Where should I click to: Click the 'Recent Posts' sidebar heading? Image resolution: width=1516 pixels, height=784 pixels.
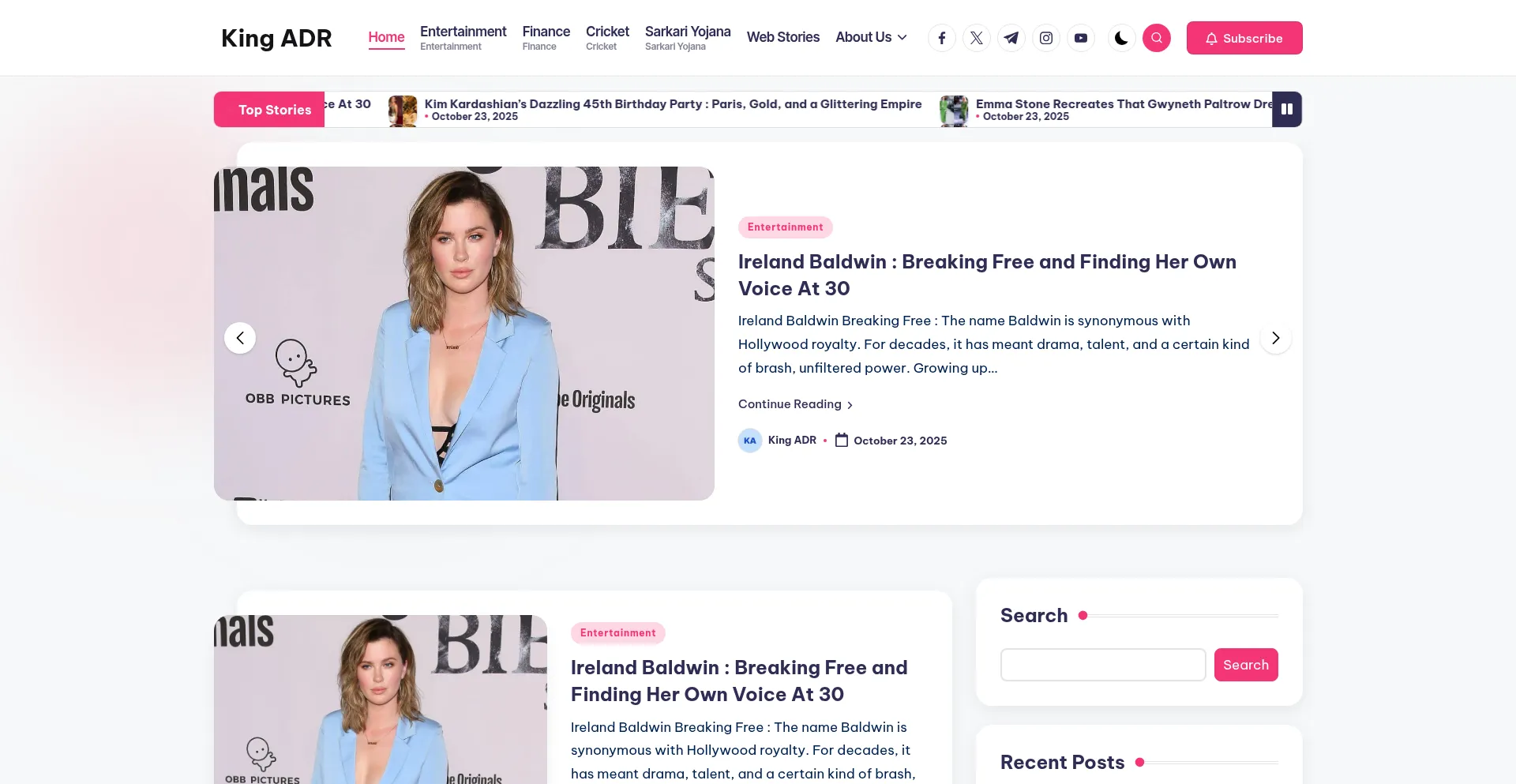click(1062, 762)
